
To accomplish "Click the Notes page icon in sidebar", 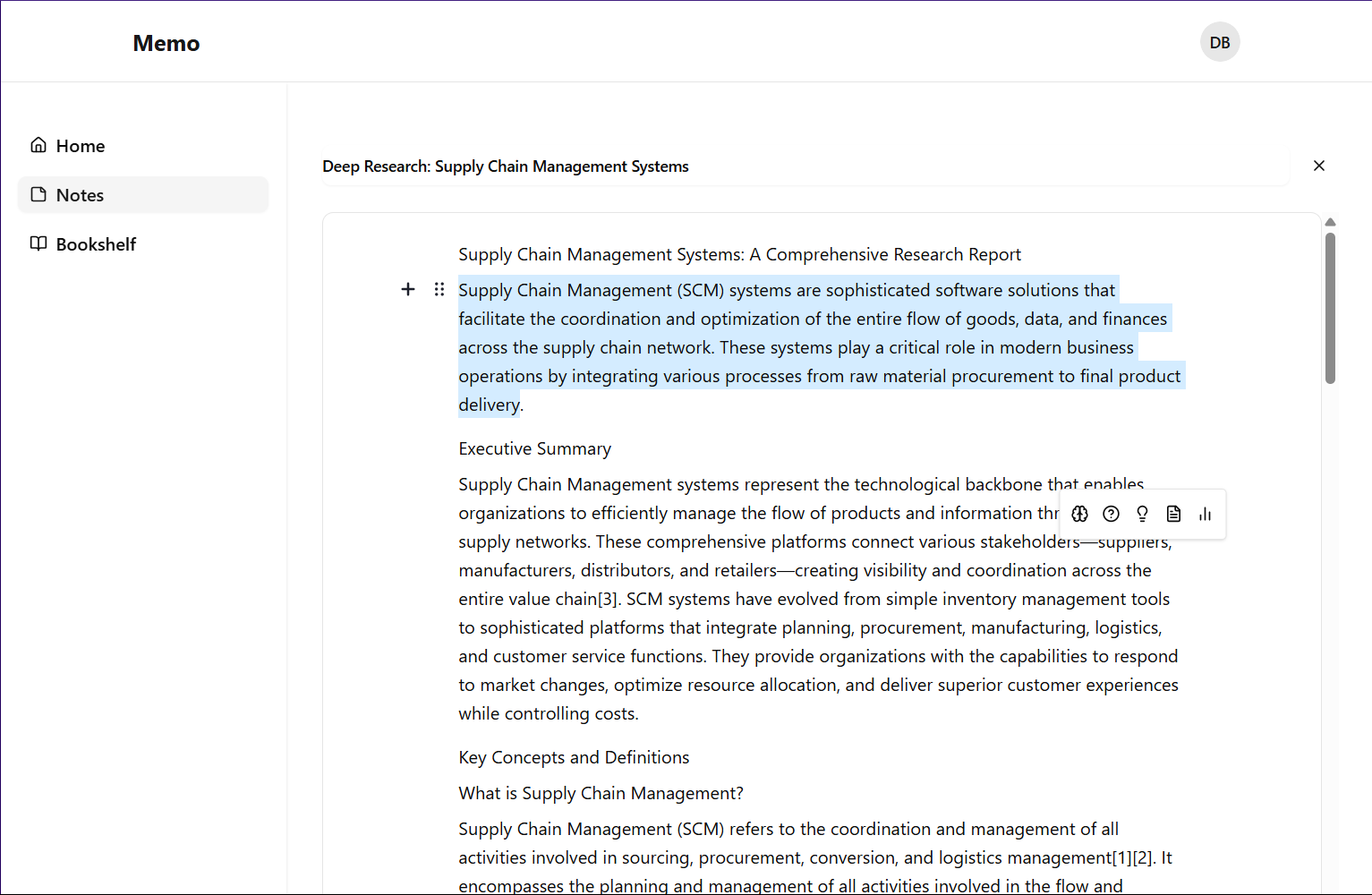I will (38, 194).
